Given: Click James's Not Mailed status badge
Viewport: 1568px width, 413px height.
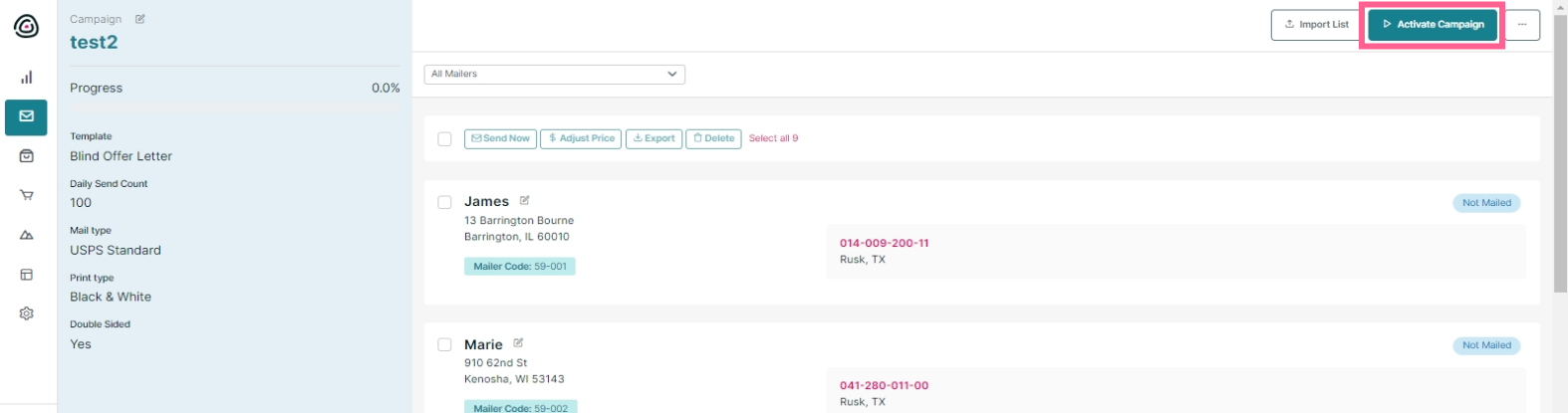Looking at the screenshot, I should pos(1486,203).
